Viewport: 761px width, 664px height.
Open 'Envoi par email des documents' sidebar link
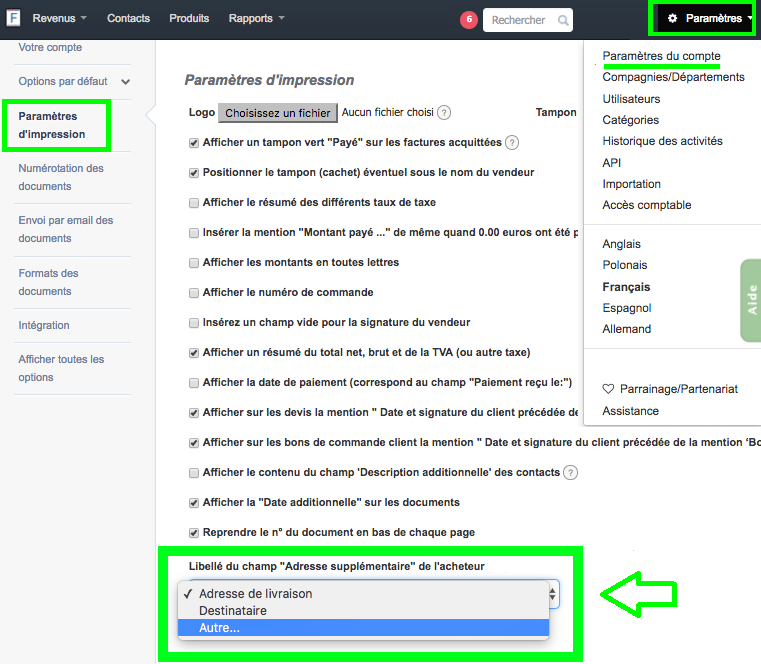[x=66, y=229]
